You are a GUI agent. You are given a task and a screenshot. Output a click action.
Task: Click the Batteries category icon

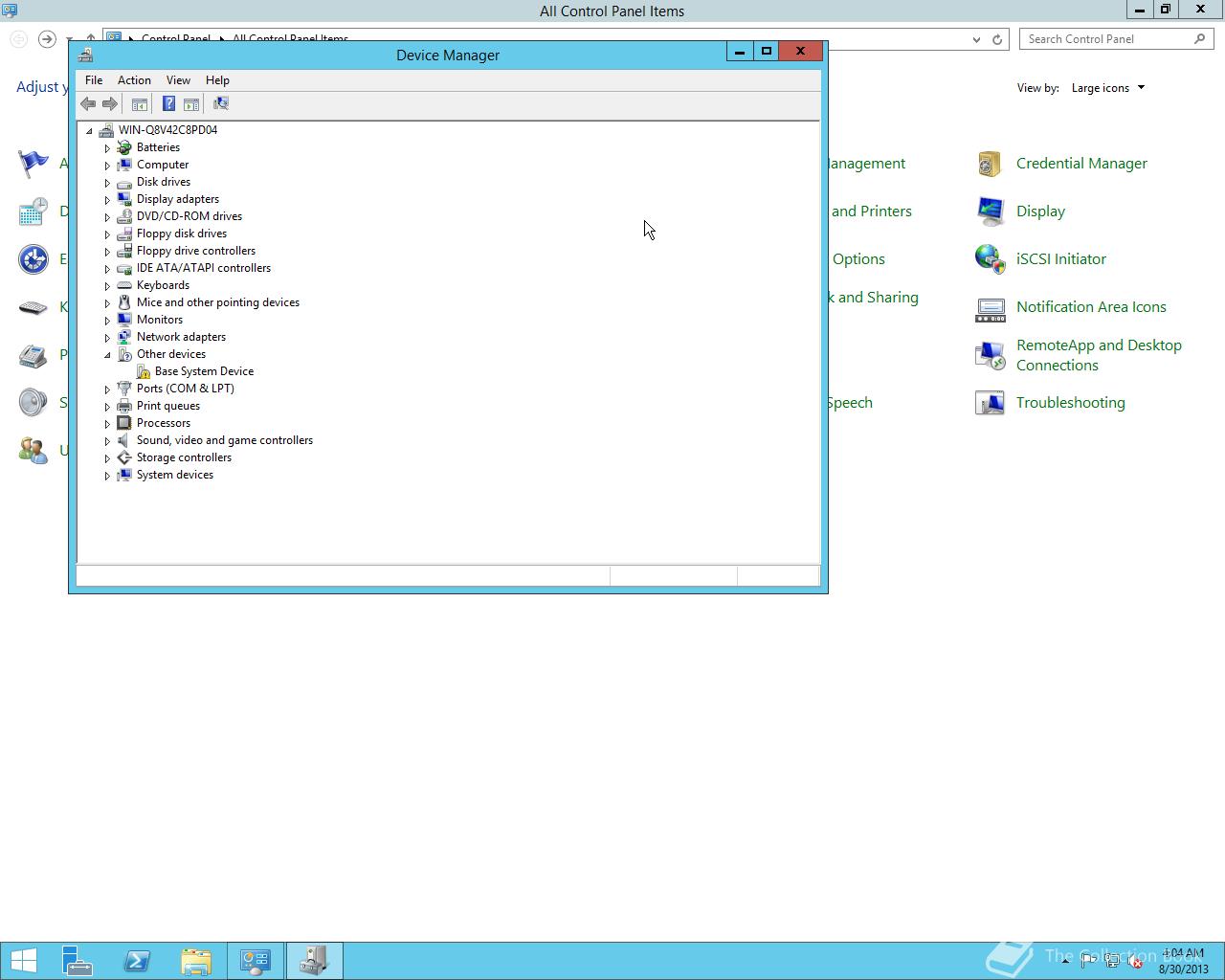point(124,147)
